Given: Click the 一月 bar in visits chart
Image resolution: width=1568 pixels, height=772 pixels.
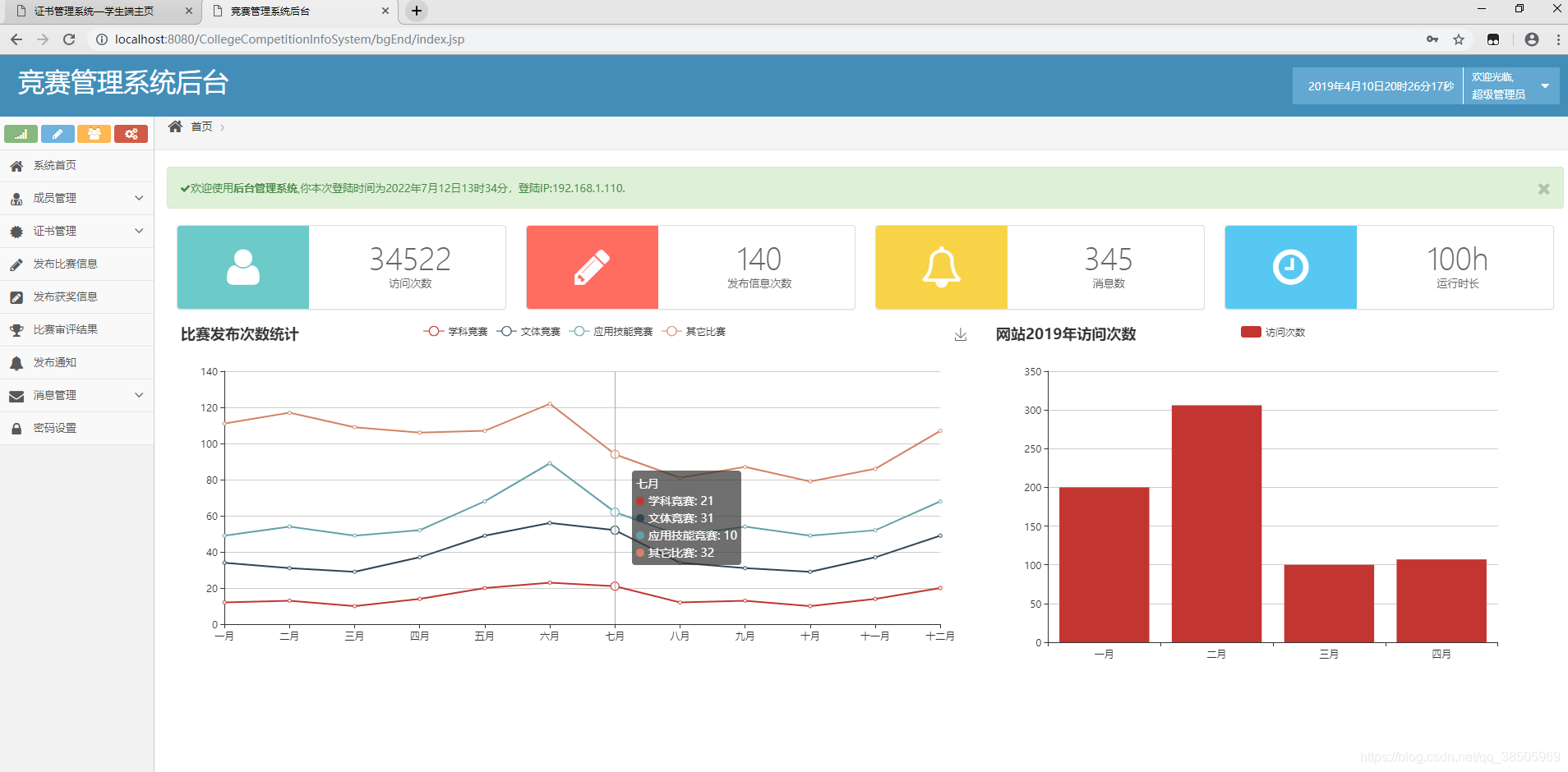Looking at the screenshot, I should point(1104,564).
